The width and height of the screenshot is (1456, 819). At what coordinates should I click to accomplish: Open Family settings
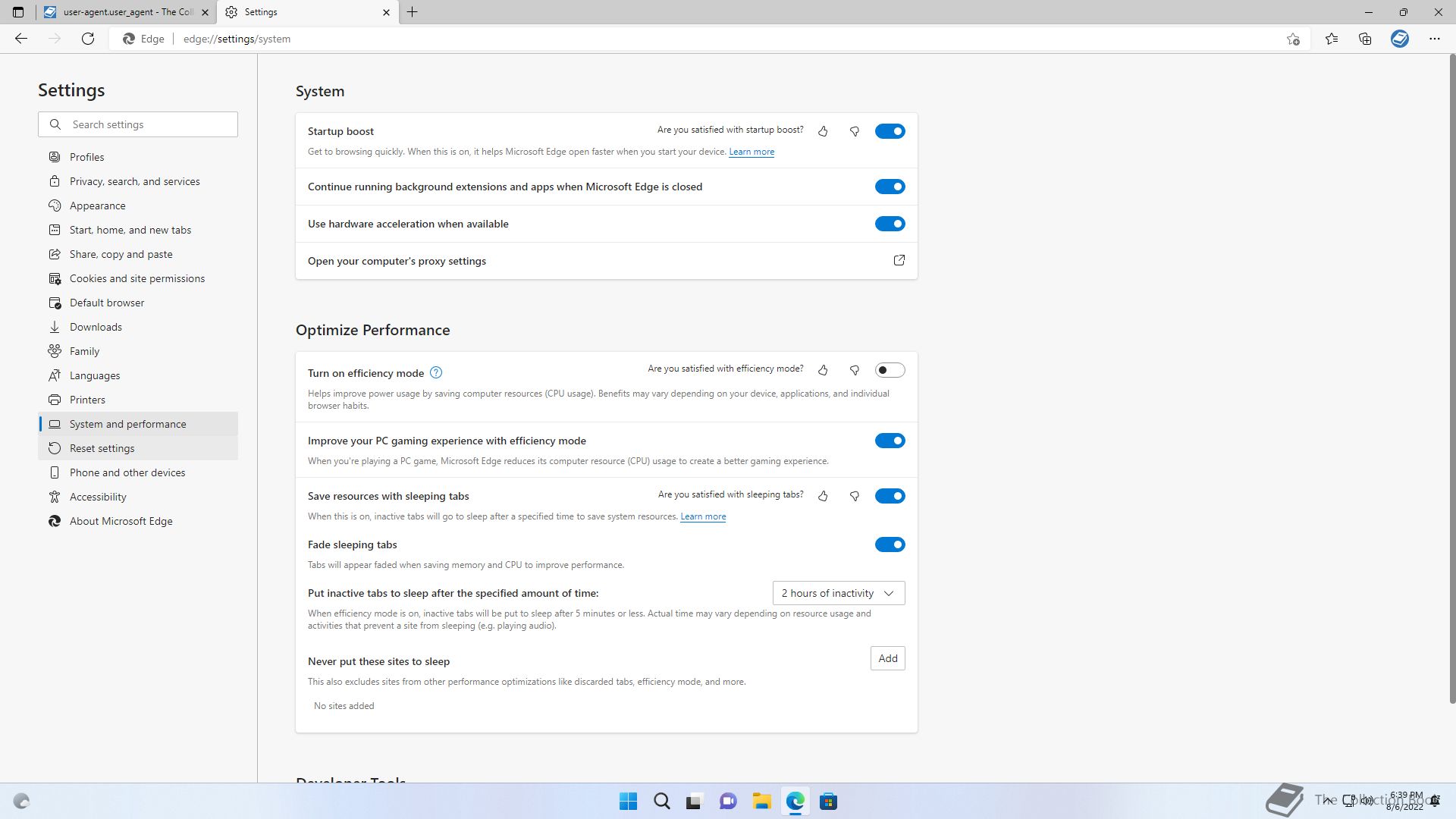point(138,351)
